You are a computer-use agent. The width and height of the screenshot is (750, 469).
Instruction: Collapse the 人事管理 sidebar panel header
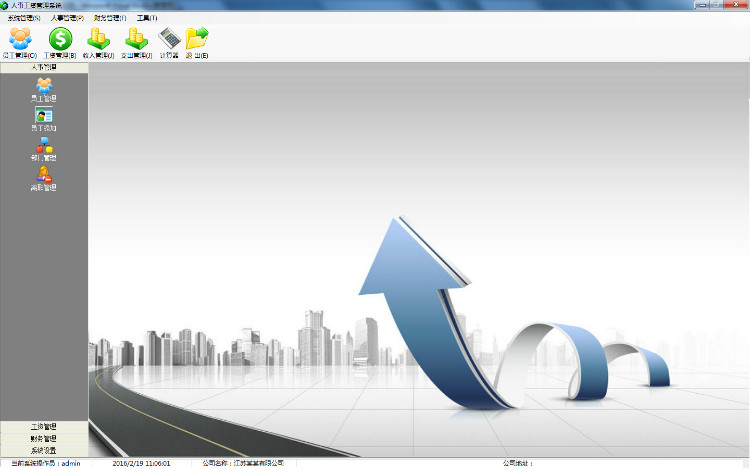tap(44, 67)
